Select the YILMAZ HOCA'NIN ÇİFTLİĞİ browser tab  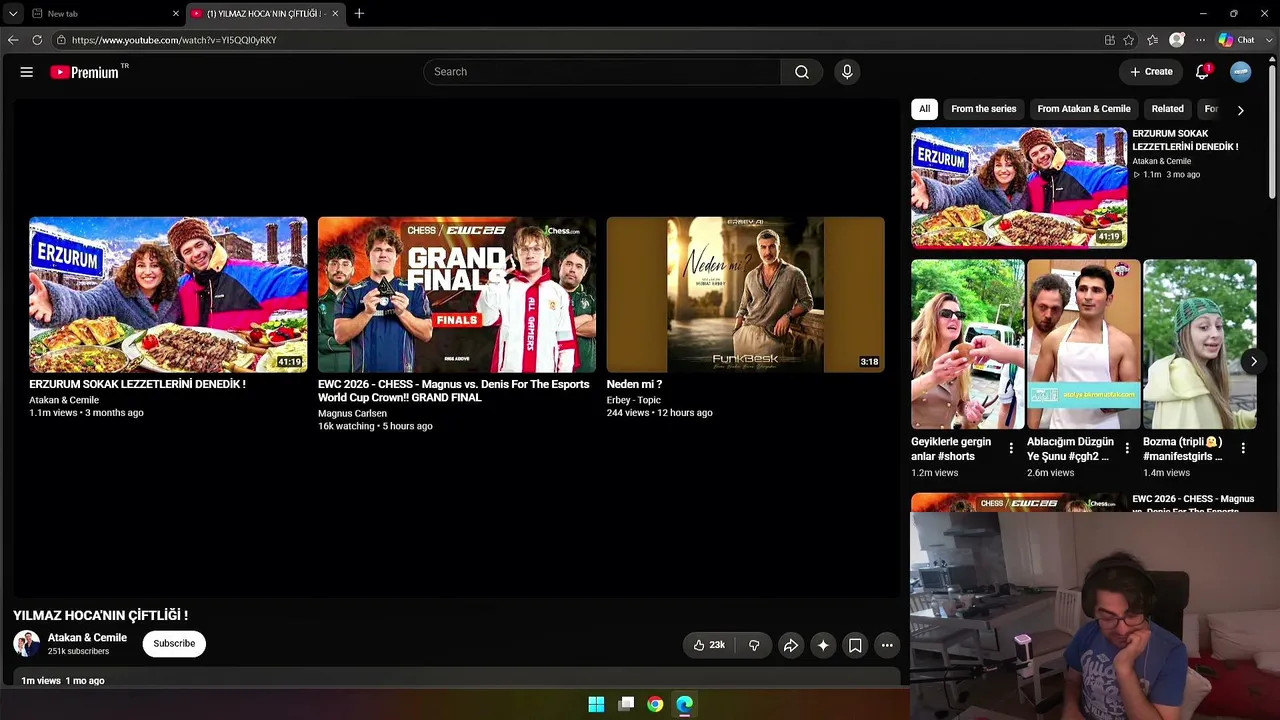pos(265,14)
